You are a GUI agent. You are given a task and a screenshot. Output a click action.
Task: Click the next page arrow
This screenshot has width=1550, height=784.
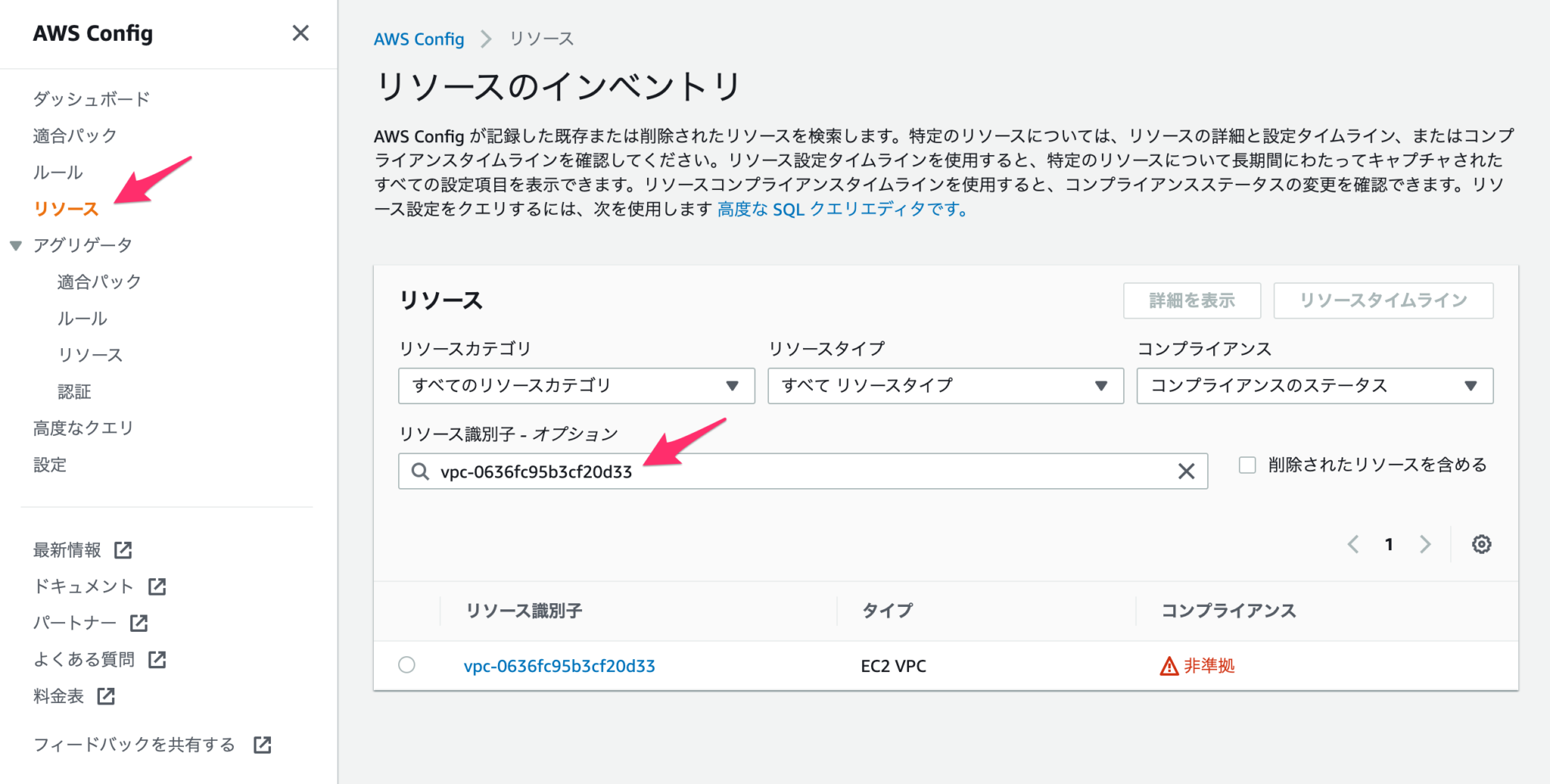[x=1426, y=544]
